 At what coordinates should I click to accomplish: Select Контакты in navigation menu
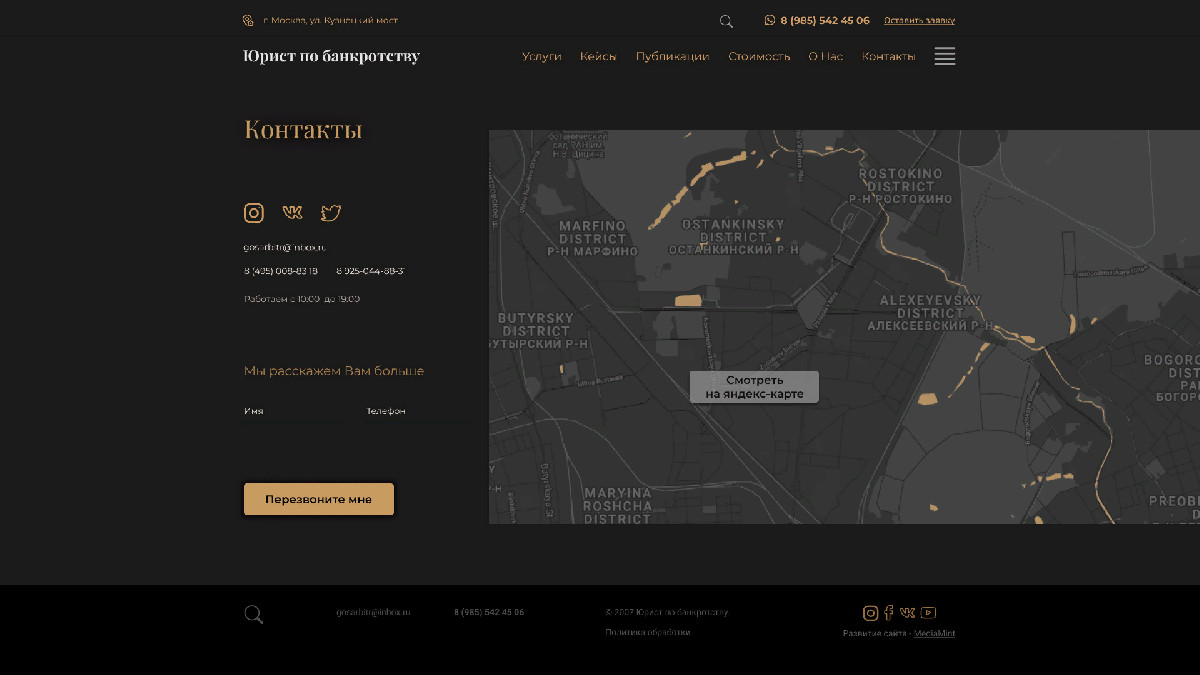pos(888,57)
